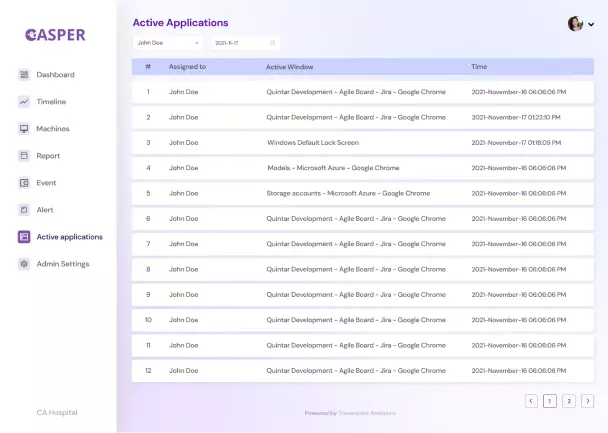Click the Dashboard sidebar icon
Image resolution: width=608 pixels, height=433 pixels.
point(24,75)
